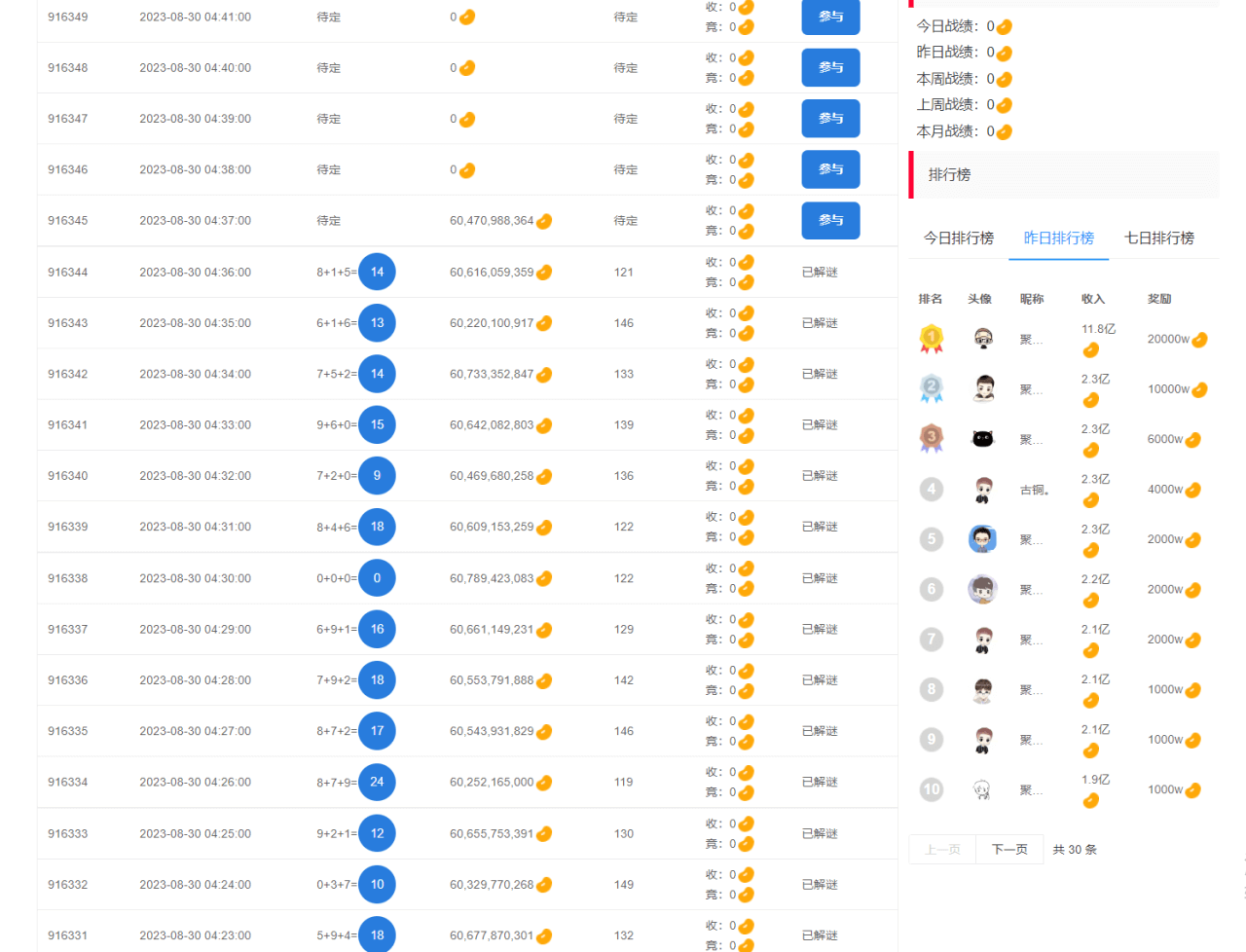Click the nickname 古铜。
Screen dimensions: 1246x952
[1034, 490]
